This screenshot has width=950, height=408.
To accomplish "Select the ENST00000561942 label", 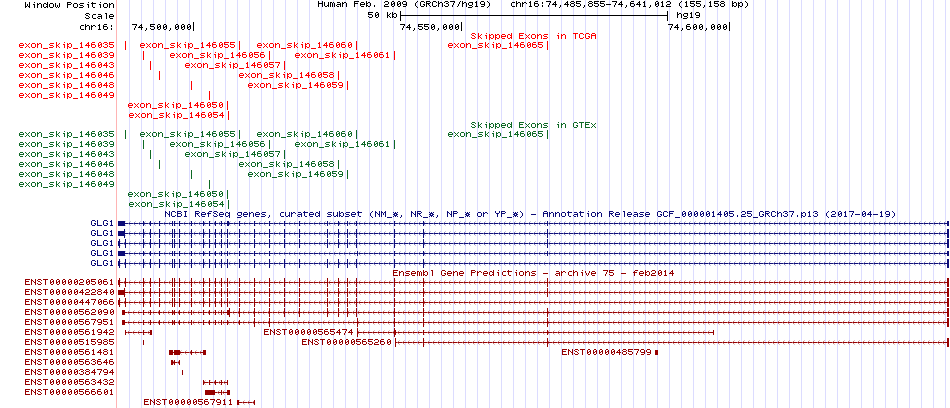I will pyautogui.click(x=69, y=332).
